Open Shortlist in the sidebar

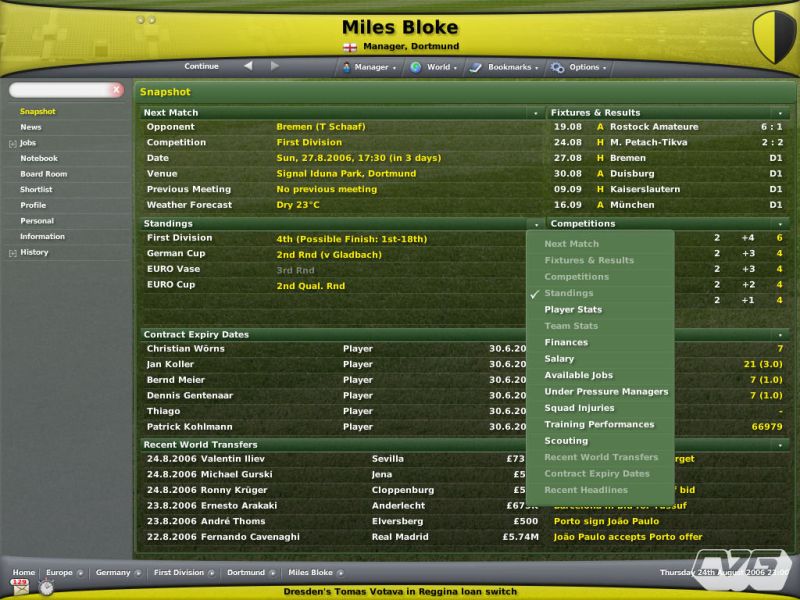(36, 190)
